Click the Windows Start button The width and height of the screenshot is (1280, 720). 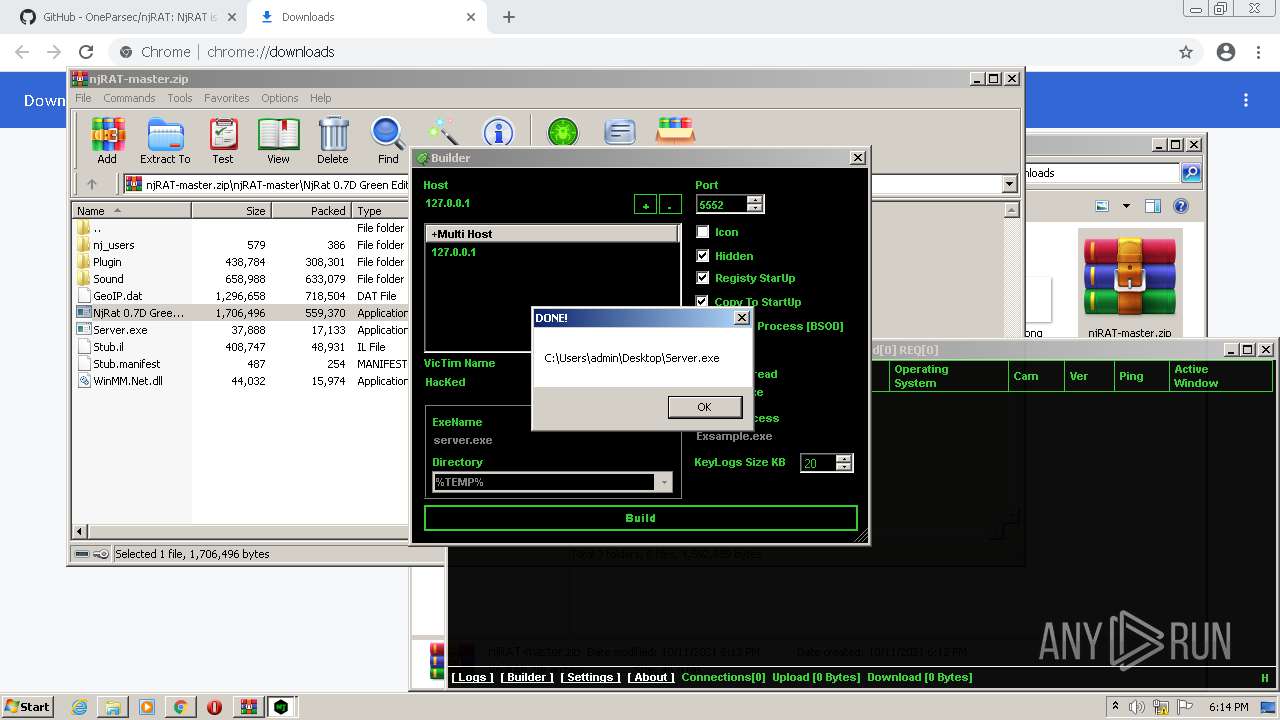[28, 707]
